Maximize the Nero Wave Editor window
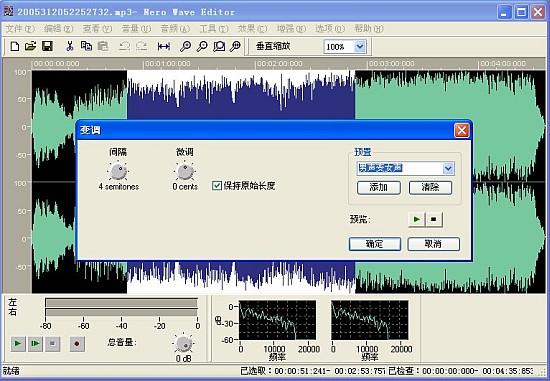 pyautogui.click(x=521, y=13)
